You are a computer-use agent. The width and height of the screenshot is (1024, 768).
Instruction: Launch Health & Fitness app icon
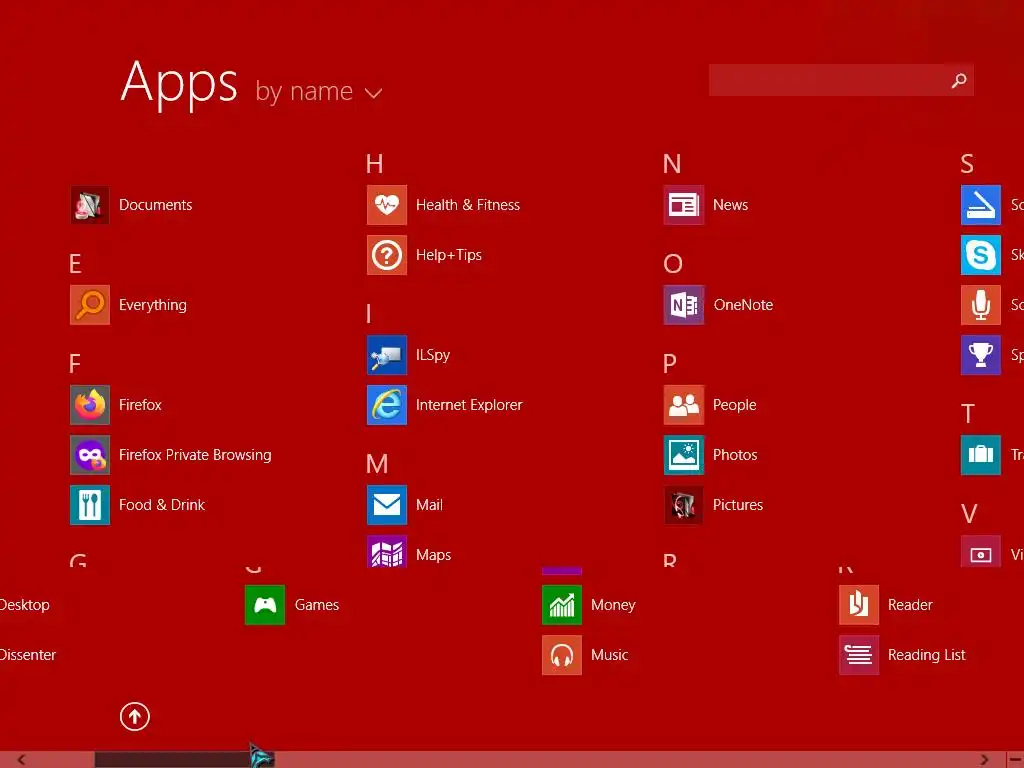[x=387, y=205]
